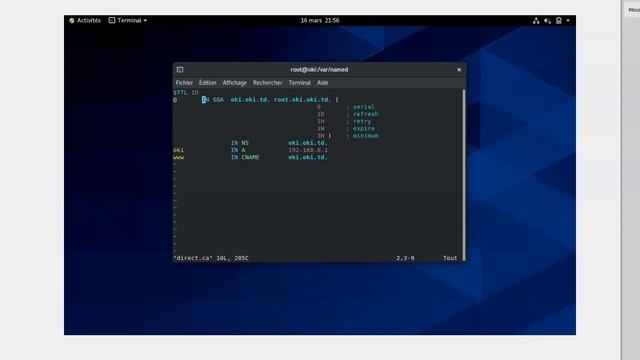The image size is (640, 360).
Task: Click the minimum comment text
Action: coord(366,136)
